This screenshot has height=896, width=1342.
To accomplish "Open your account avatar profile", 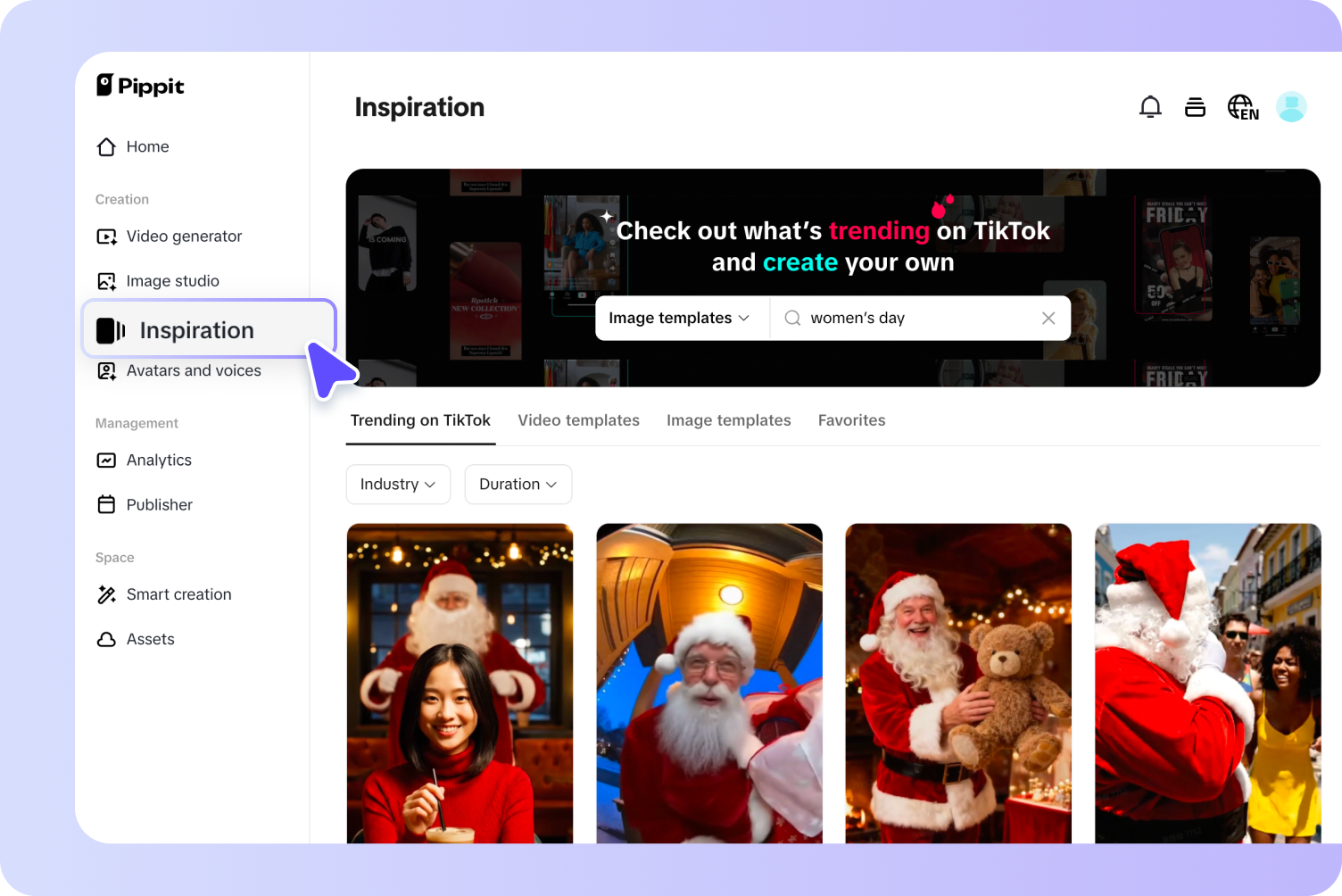I will (1290, 106).
